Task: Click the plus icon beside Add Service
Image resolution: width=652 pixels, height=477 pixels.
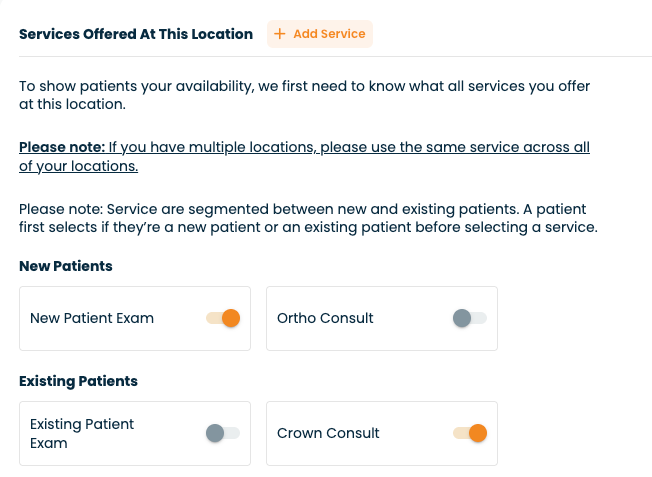Action: click(x=280, y=34)
